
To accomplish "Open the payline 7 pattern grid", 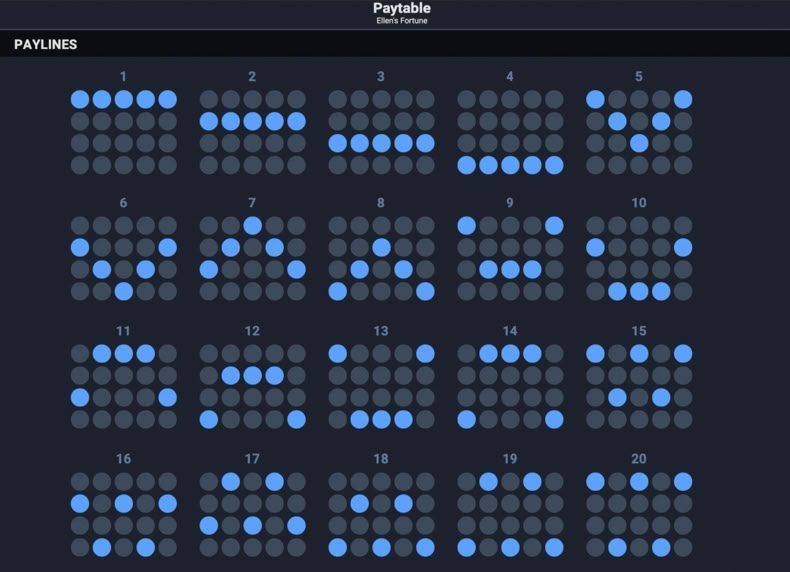I will coord(252,259).
